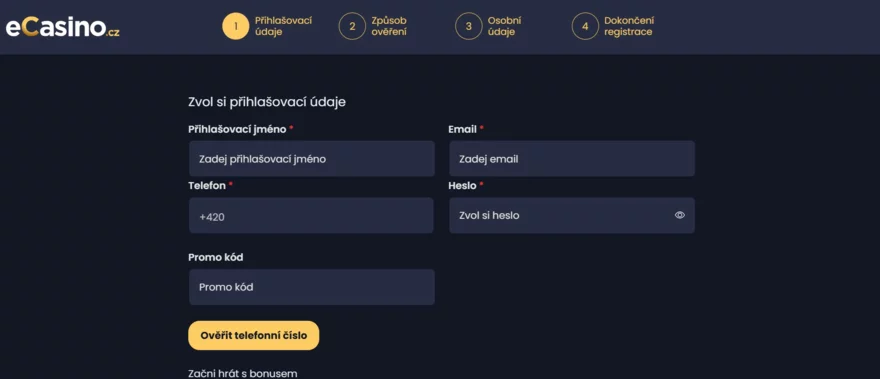Click into the Telefon +420 field

click(x=311, y=216)
